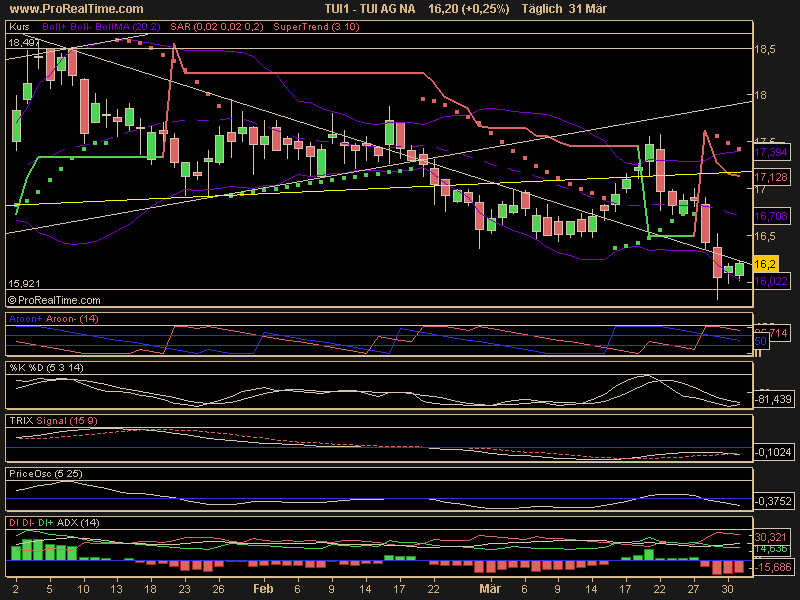This screenshot has height=600, width=800.
Task: Click the orange 16,2 current price tag
Action: pyautogui.click(x=764, y=265)
